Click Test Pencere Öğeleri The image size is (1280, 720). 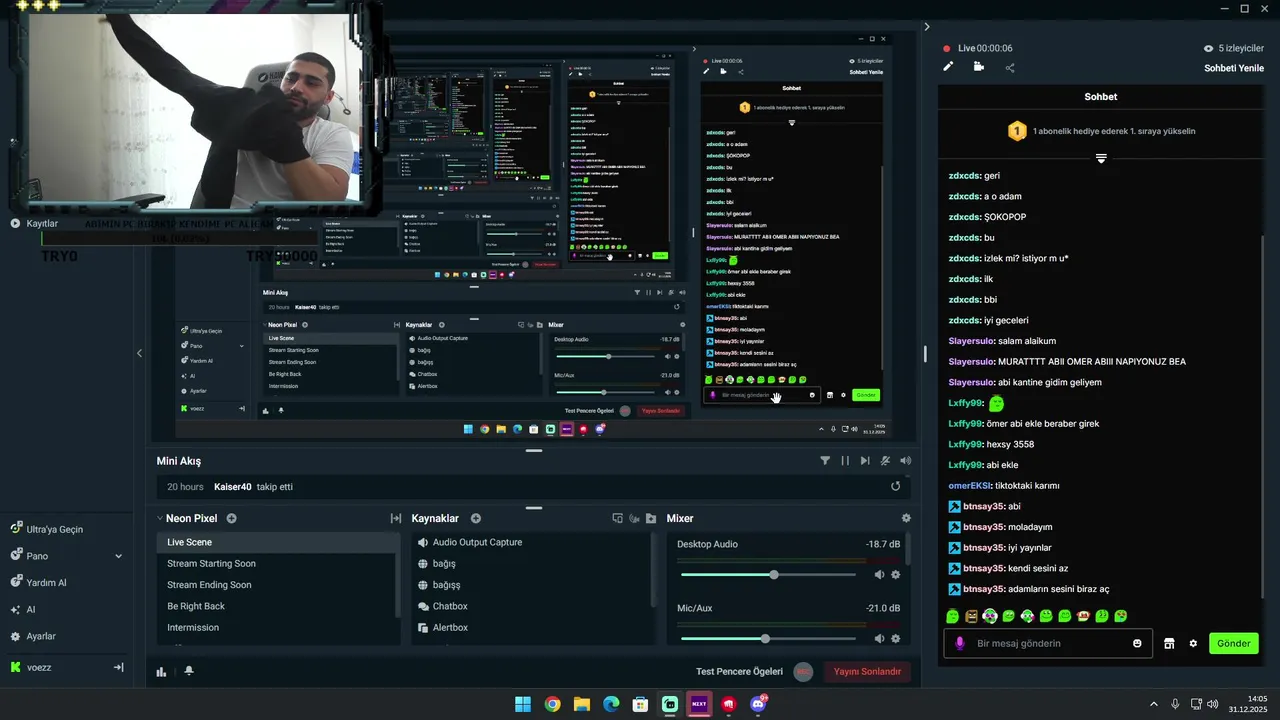739,671
